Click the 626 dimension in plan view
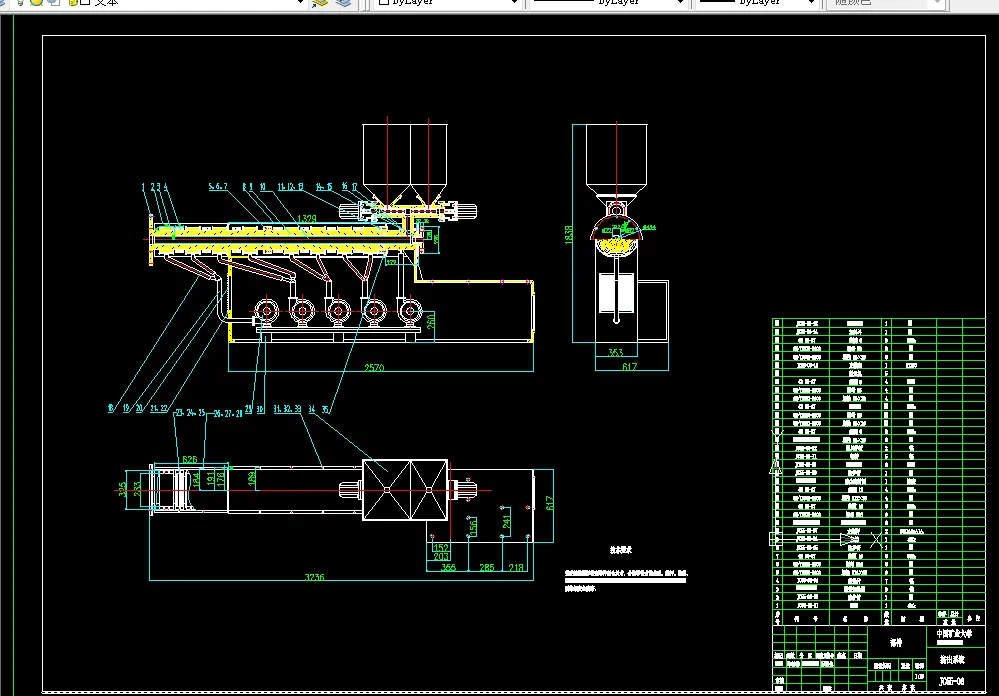This screenshot has width=999, height=696. pyautogui.click(x=189, y=459)
